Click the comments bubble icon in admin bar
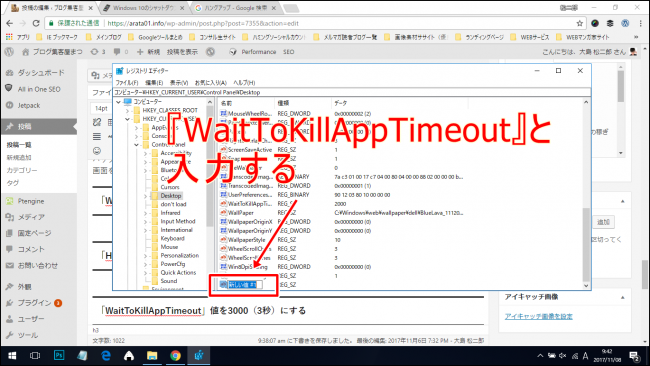 pos(117,52)
